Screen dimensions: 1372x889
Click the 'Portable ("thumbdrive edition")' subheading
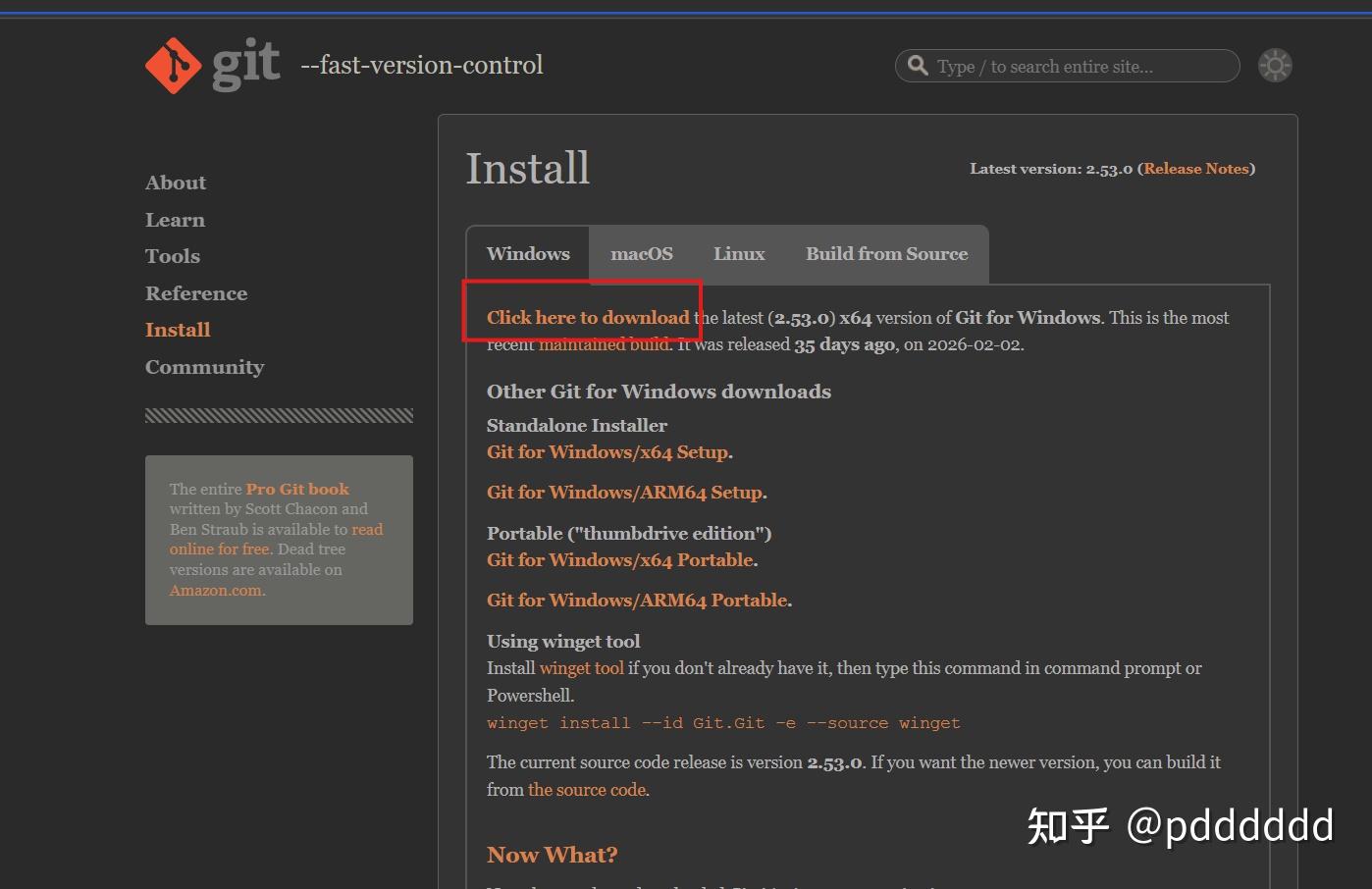(x=629, y=534)
